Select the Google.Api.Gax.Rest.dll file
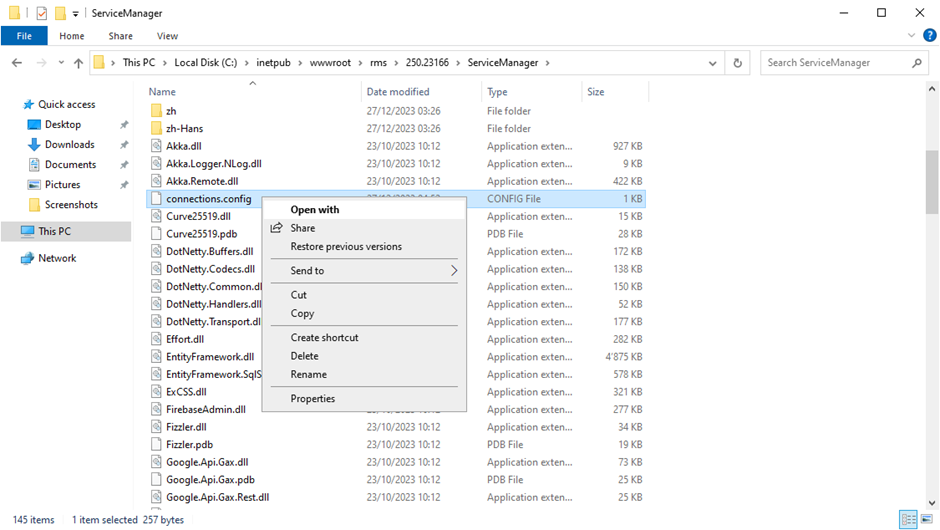This screenshot has width=940, height=530. 218,497
